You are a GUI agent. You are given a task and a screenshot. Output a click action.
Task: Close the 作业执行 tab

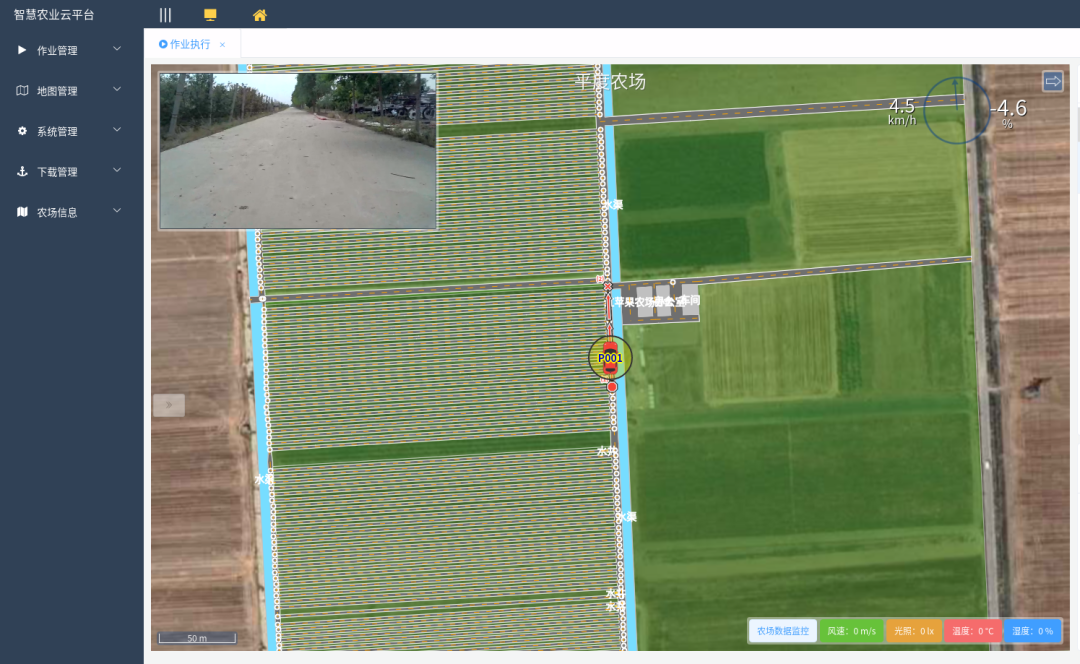click(222, 45)
